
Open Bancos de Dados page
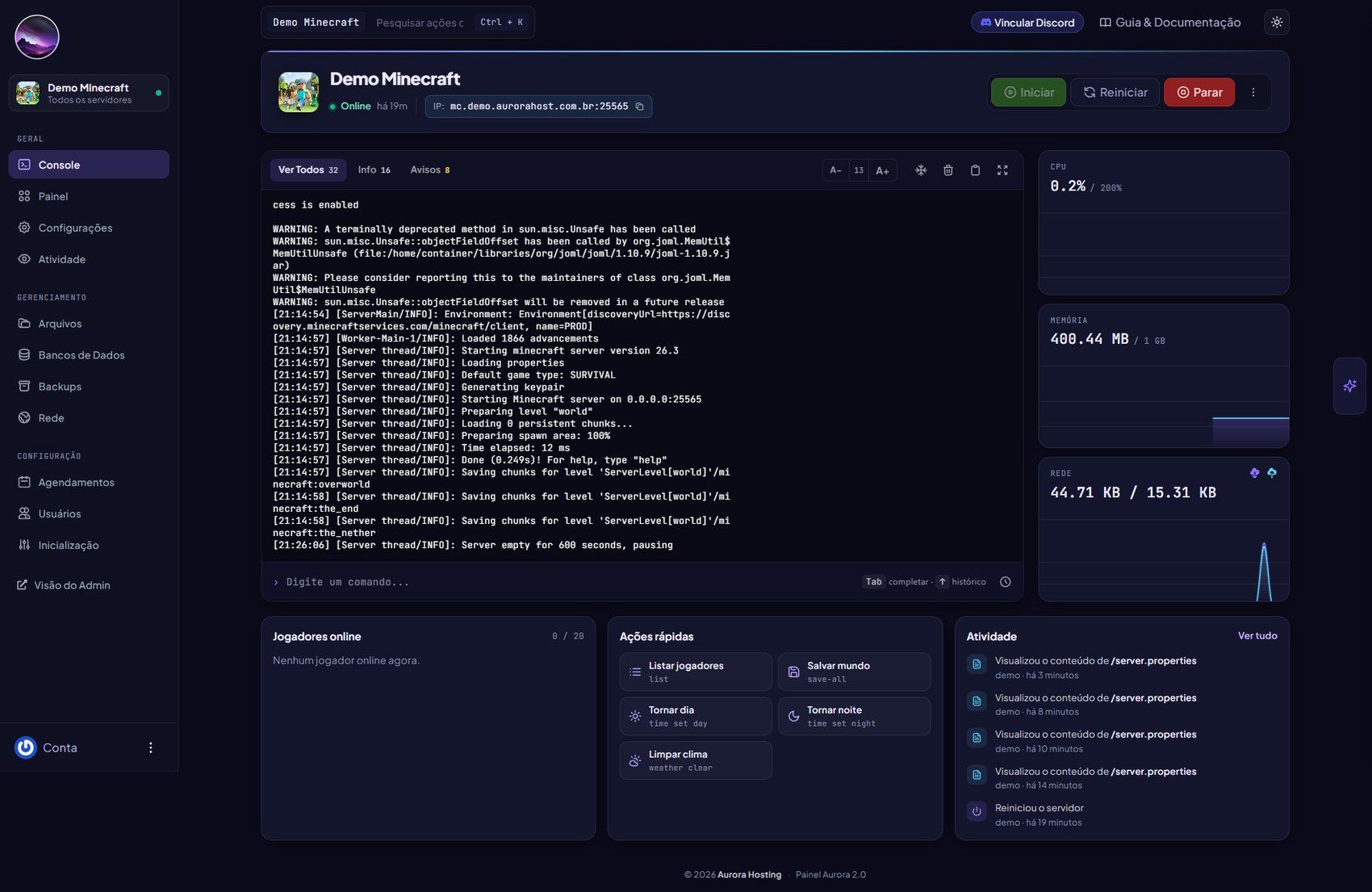(89, 355)
